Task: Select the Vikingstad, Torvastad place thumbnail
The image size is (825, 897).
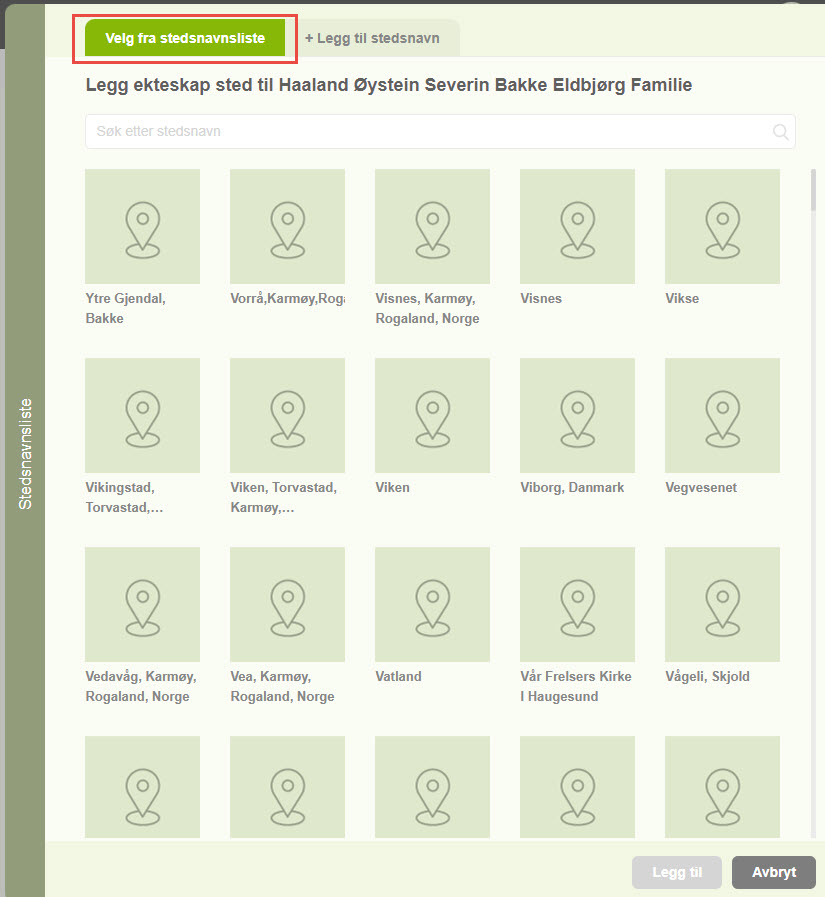Action: (142, 415)
